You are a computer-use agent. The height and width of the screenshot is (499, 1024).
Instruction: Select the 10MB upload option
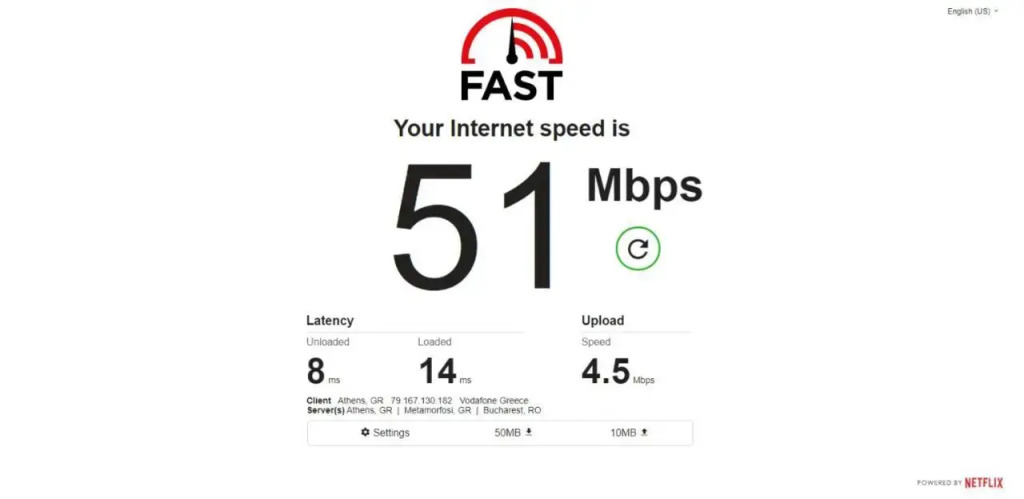629,432
